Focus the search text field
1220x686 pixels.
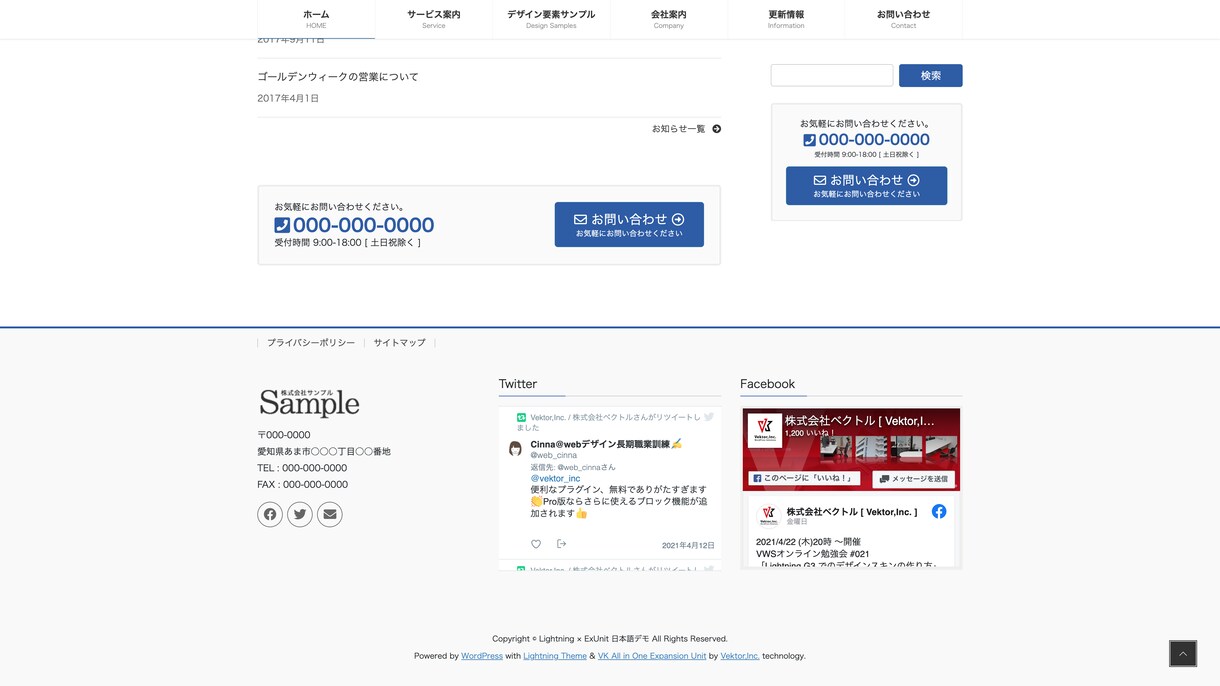click(832, 75)
